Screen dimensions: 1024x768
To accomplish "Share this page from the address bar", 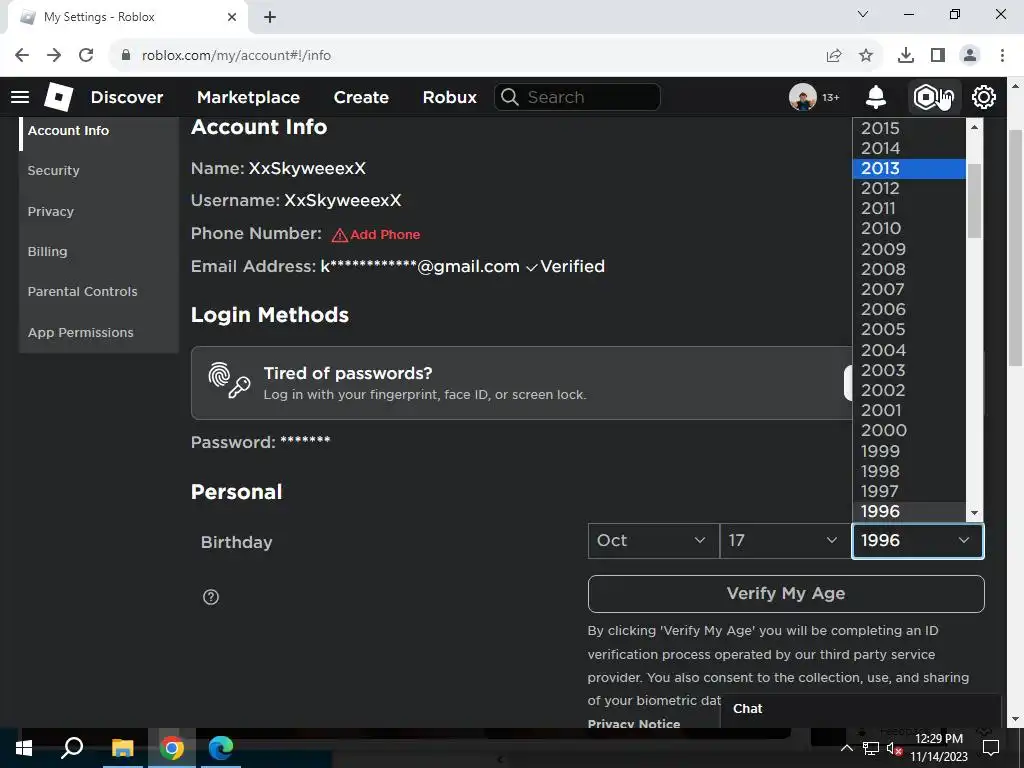I will [834, 56].
